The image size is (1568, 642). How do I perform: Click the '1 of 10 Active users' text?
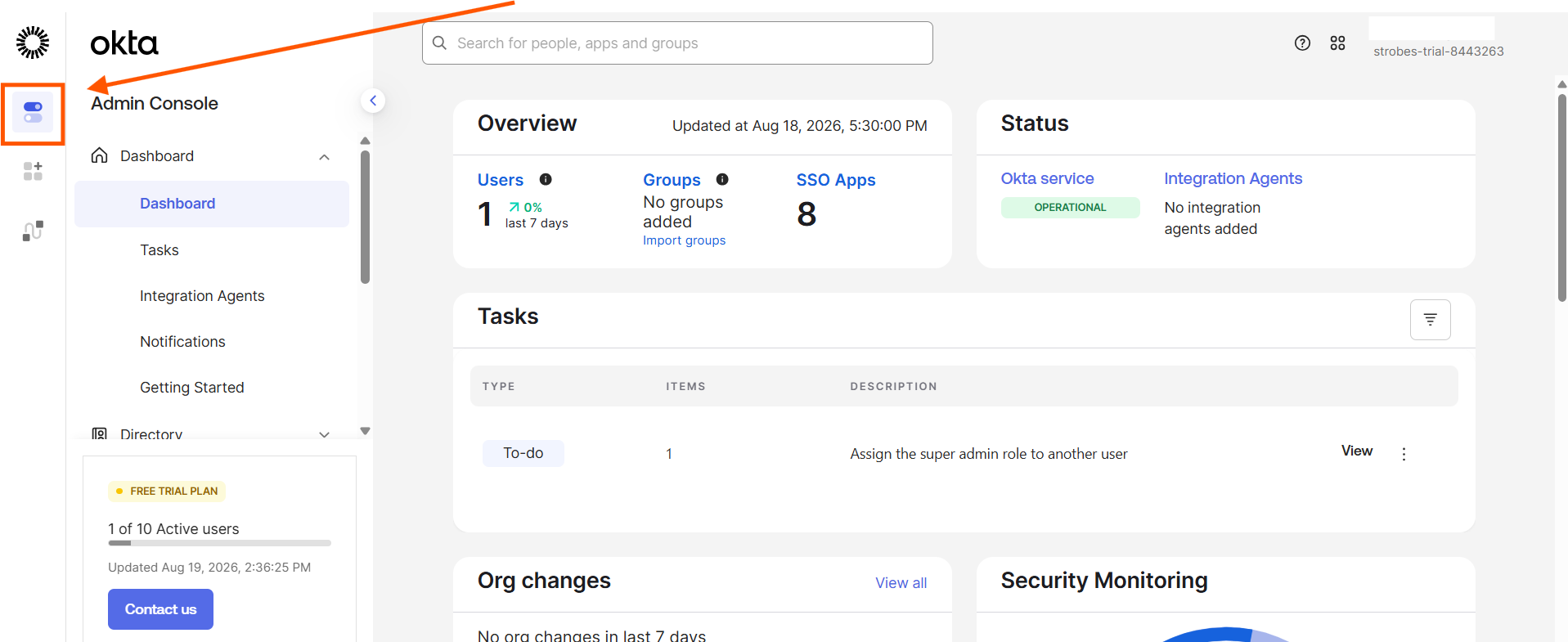click(x=173, y=529)
